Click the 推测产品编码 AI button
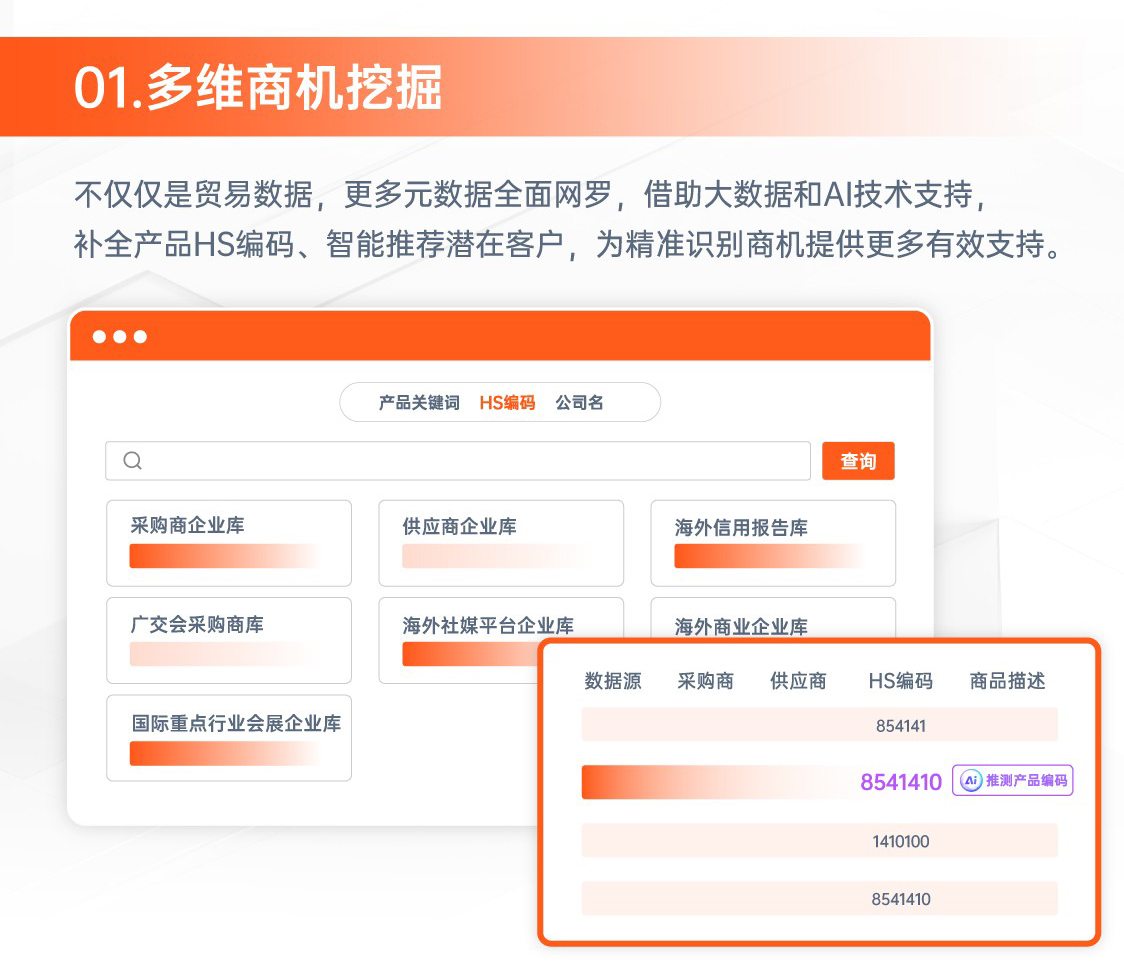Viewport: 1124px width, 977px height. 1013,781
